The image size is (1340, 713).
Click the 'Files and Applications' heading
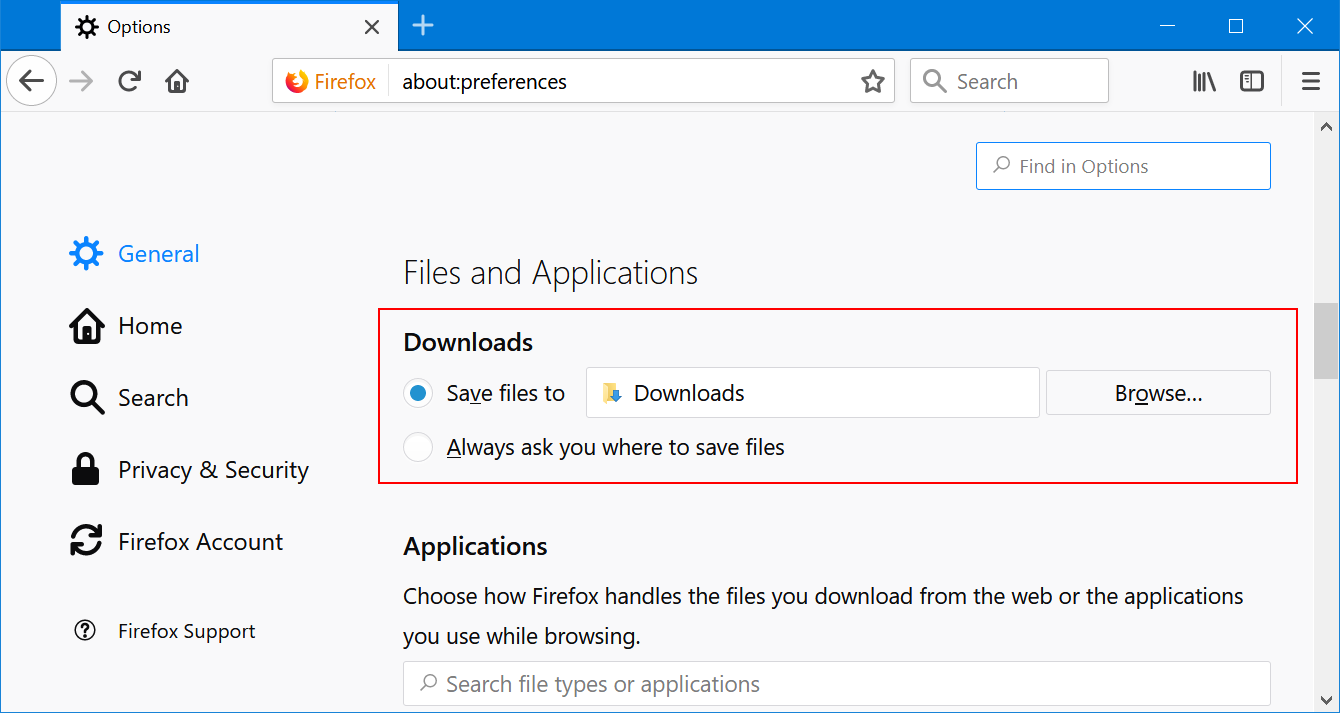tap(550, 273)
